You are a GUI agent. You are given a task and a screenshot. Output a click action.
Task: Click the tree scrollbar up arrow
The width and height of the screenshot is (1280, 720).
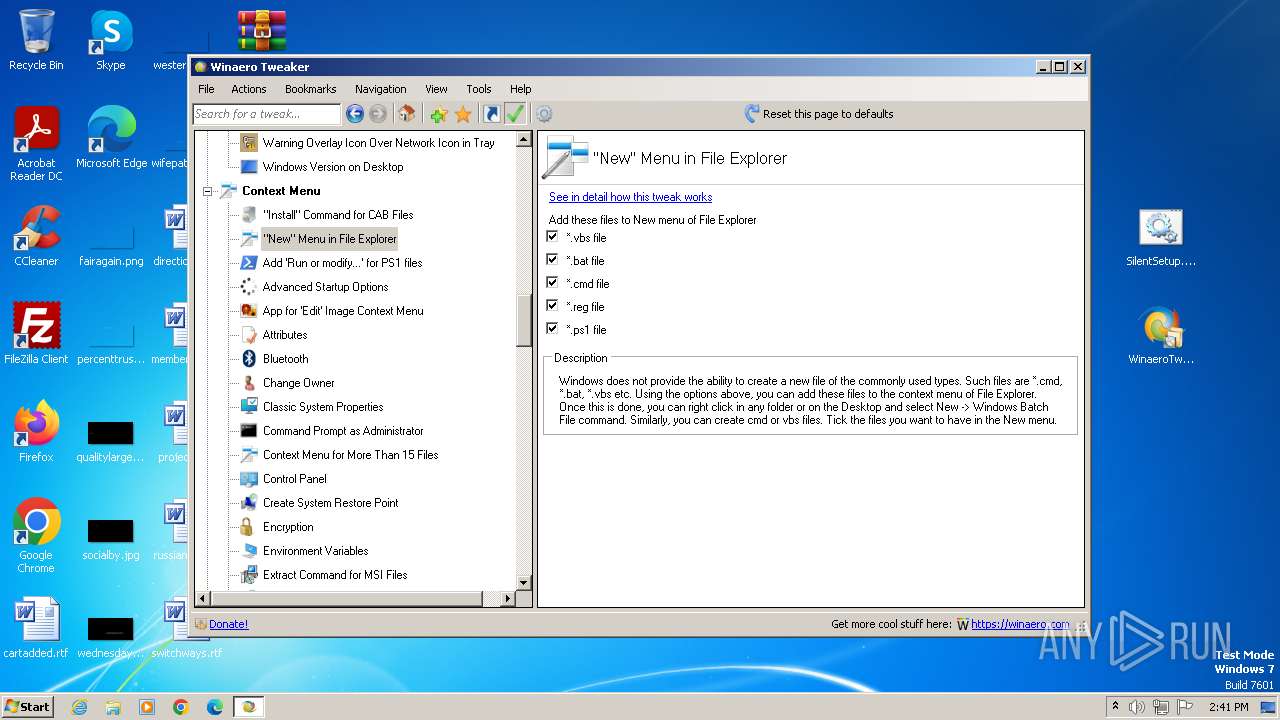(x=524, y=140)
